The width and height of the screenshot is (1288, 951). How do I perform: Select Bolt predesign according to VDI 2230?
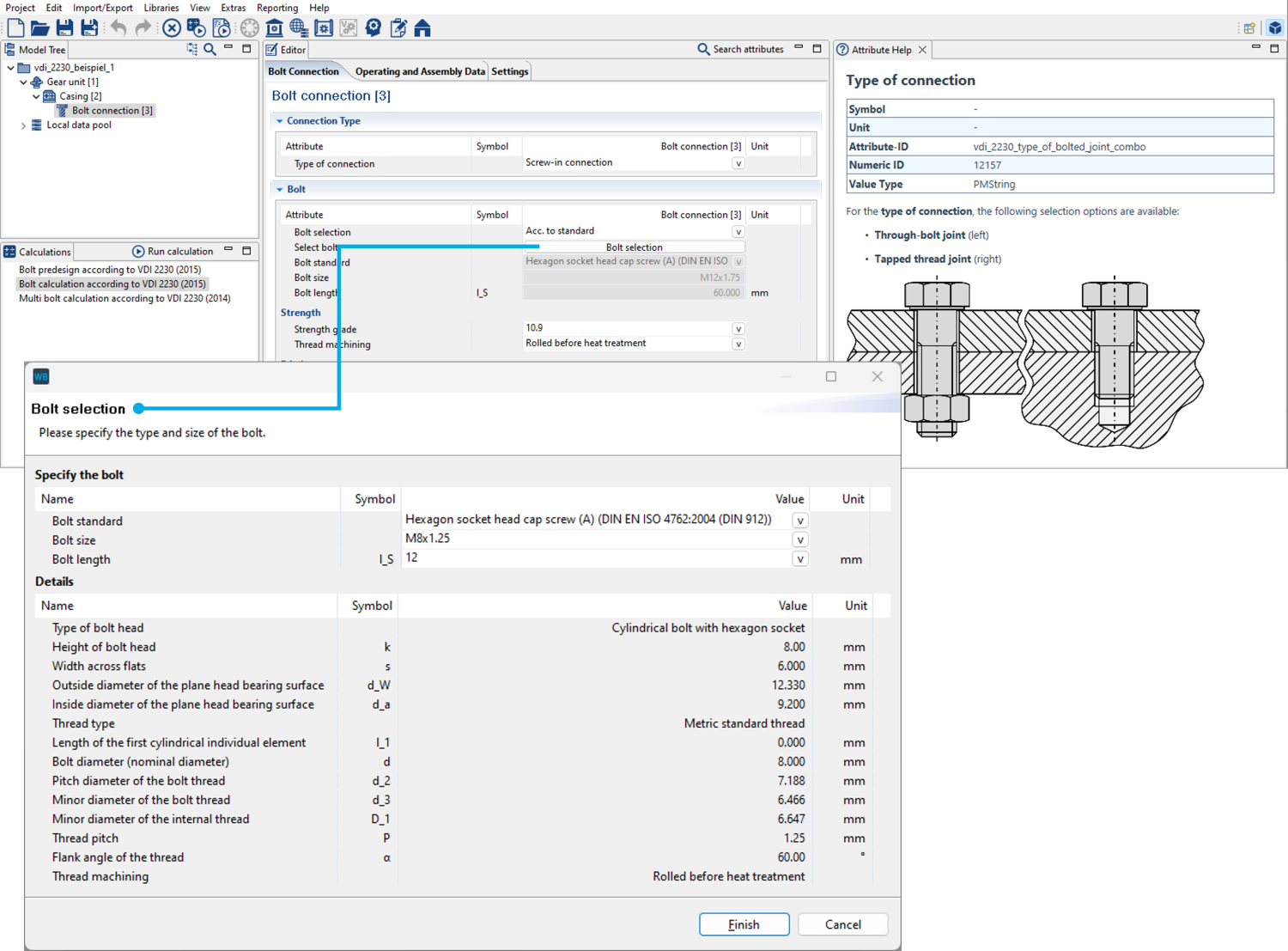point(110,270)
